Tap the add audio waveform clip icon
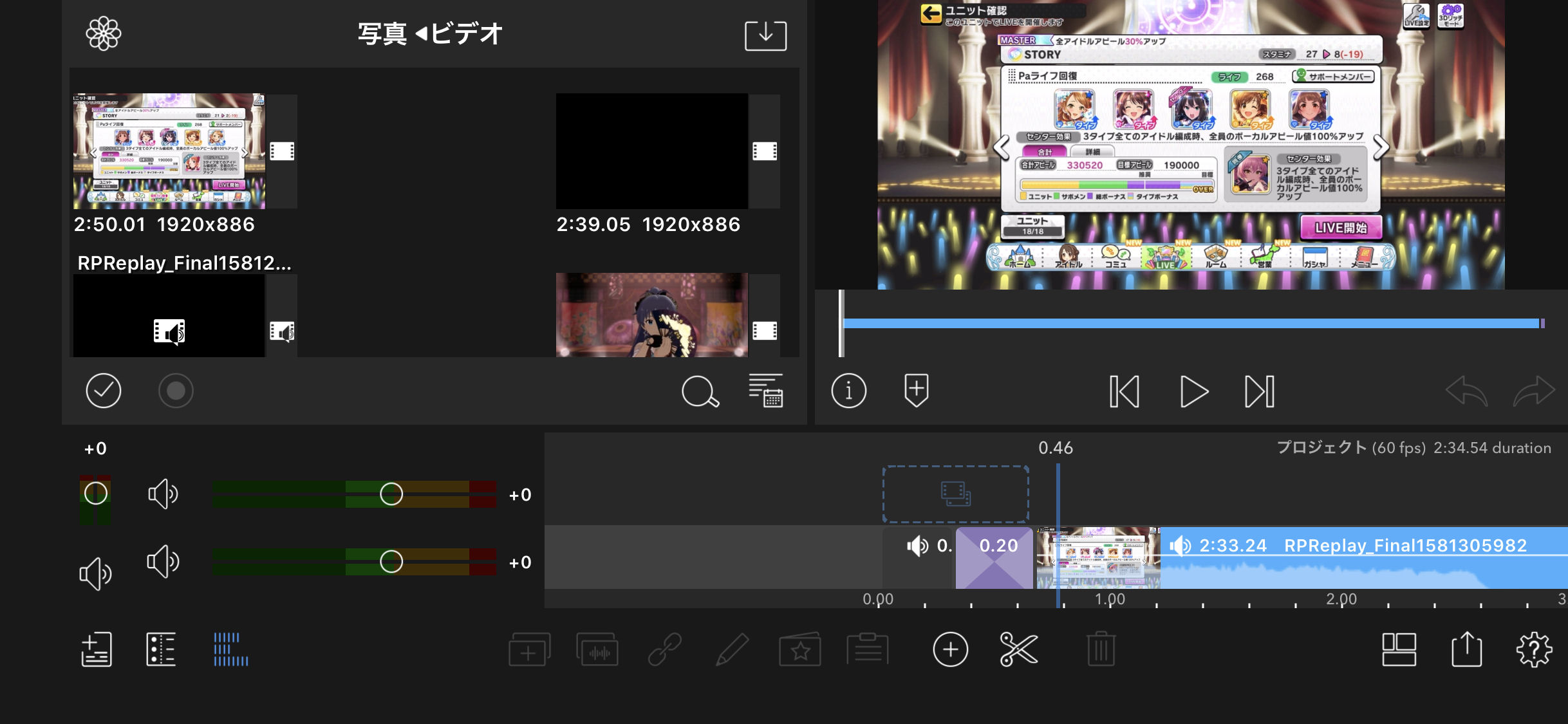Screen dimensions: 1568x724 click(597, 649)
